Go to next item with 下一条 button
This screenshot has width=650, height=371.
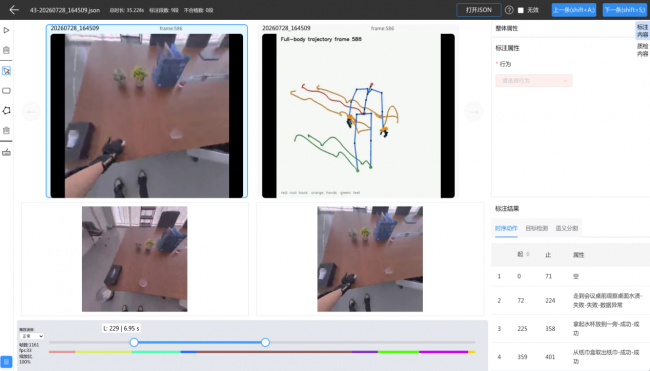(x=624, y=10)
